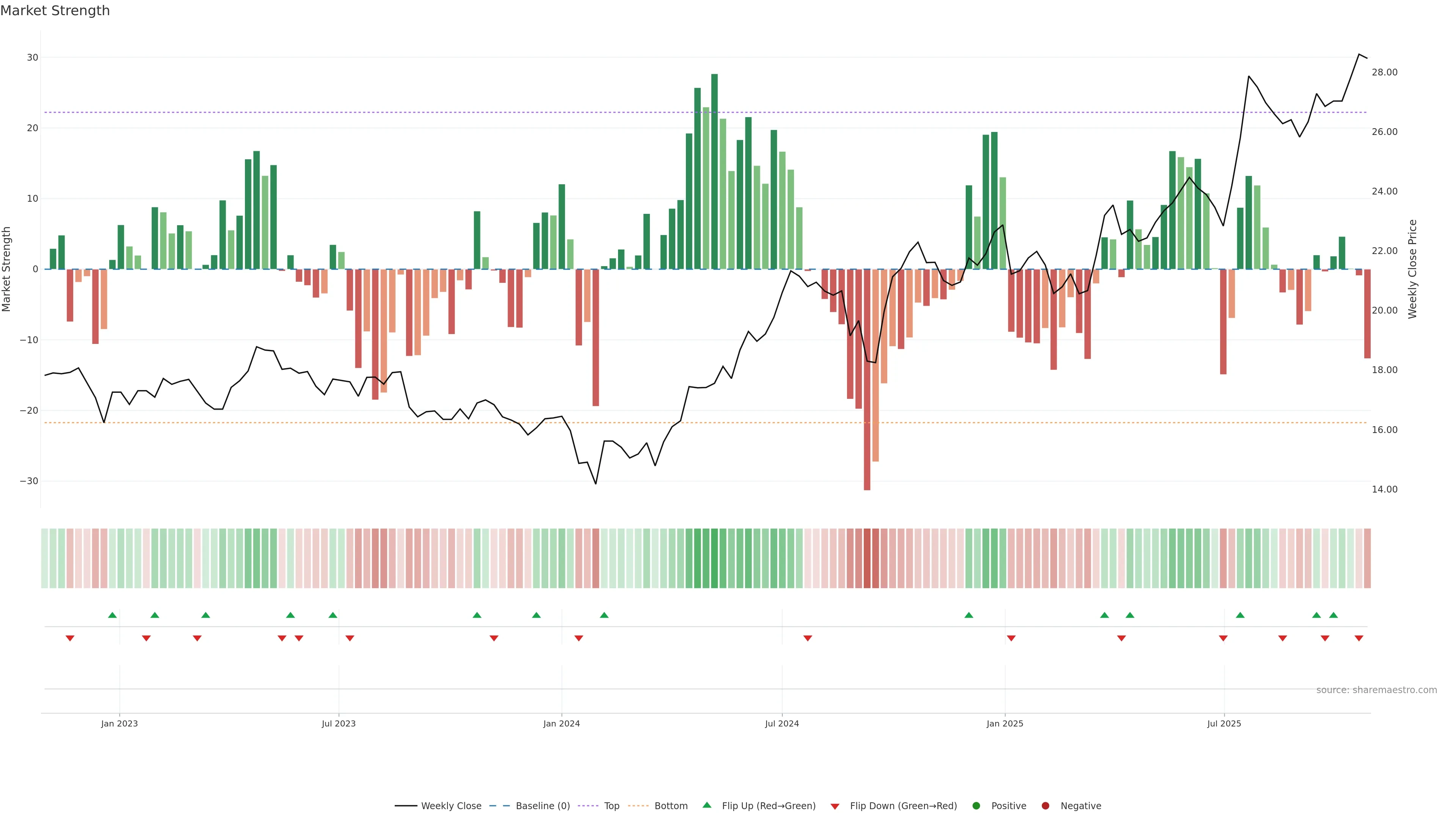Click the Jul 2024 x-axis label
1456x819 pixels.
click(782, 723)
